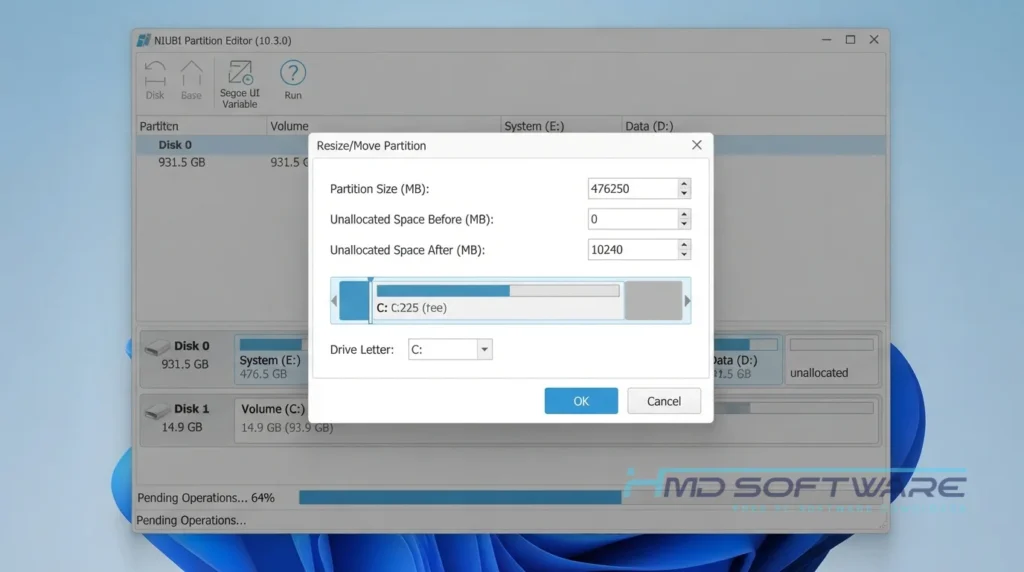Screen dimensions: 1024x572
Task: Click the NIUBI Partition Editor app icon
Action: tap(144, 40)
